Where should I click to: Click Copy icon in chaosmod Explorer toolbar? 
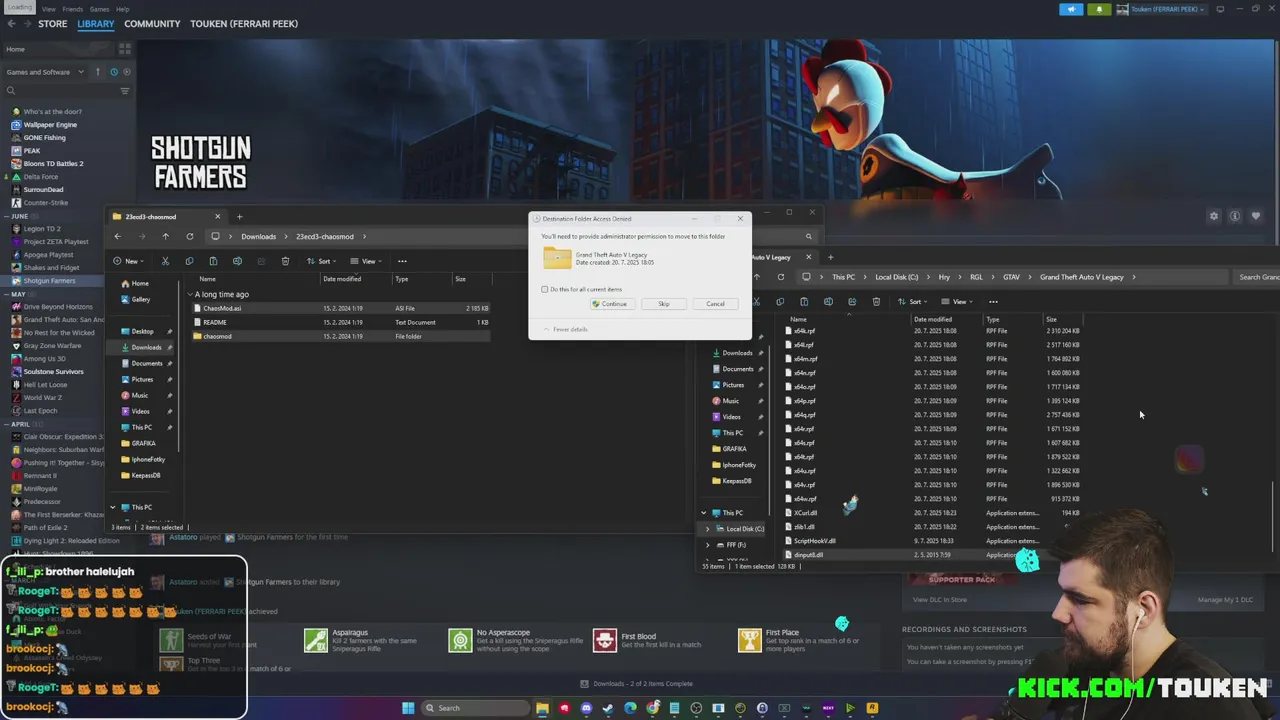(x=189, y=261)
